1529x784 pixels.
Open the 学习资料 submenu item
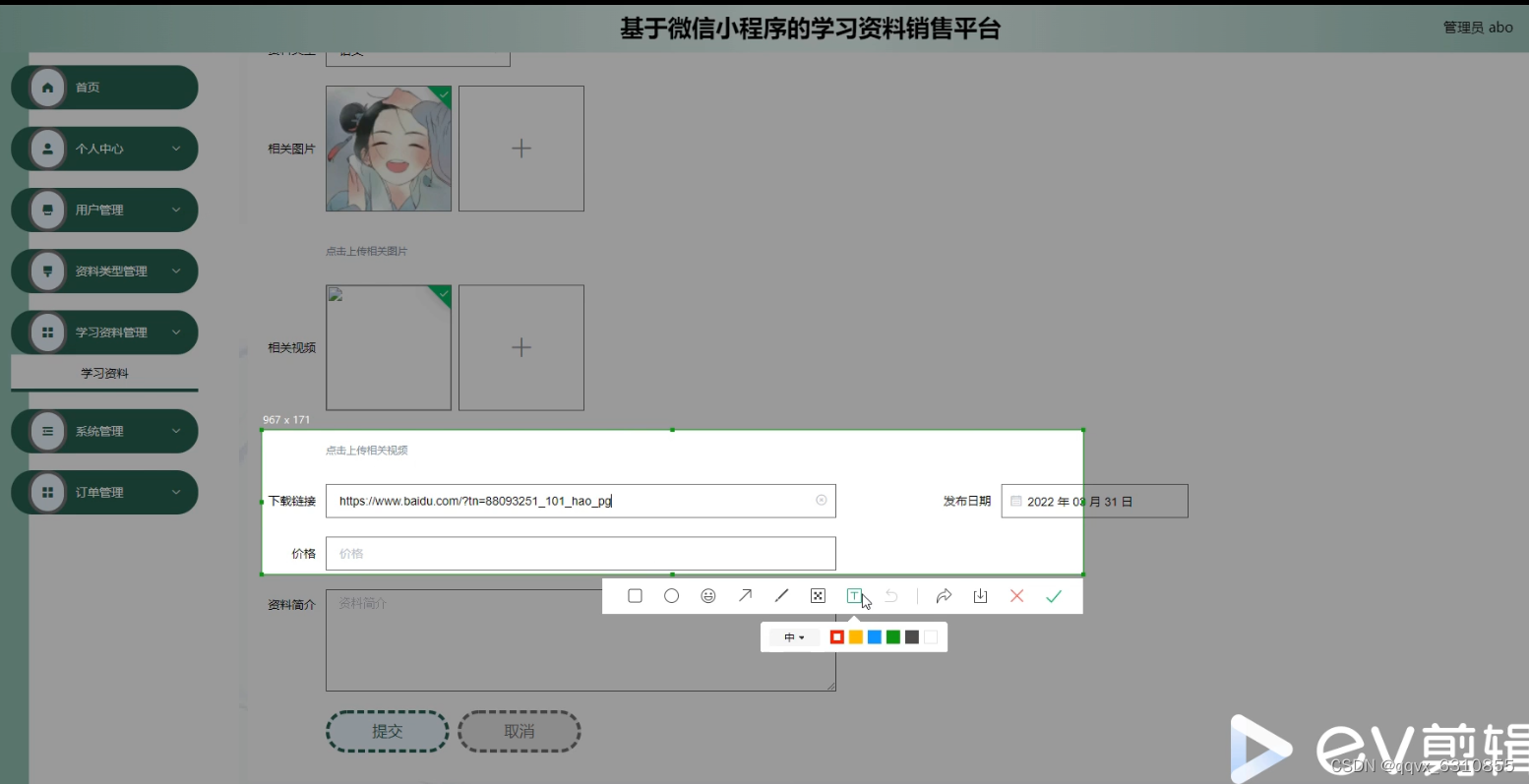[x=103, y=372]
